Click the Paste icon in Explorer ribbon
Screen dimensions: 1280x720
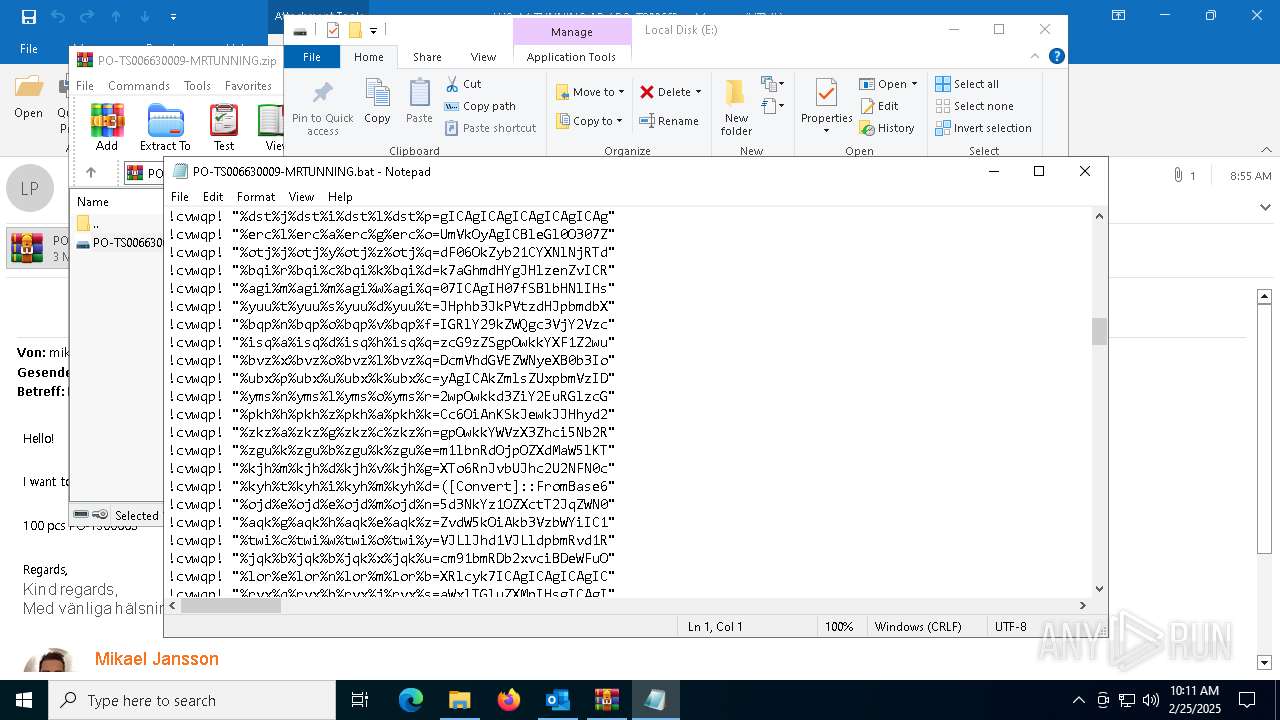[419, 101]
